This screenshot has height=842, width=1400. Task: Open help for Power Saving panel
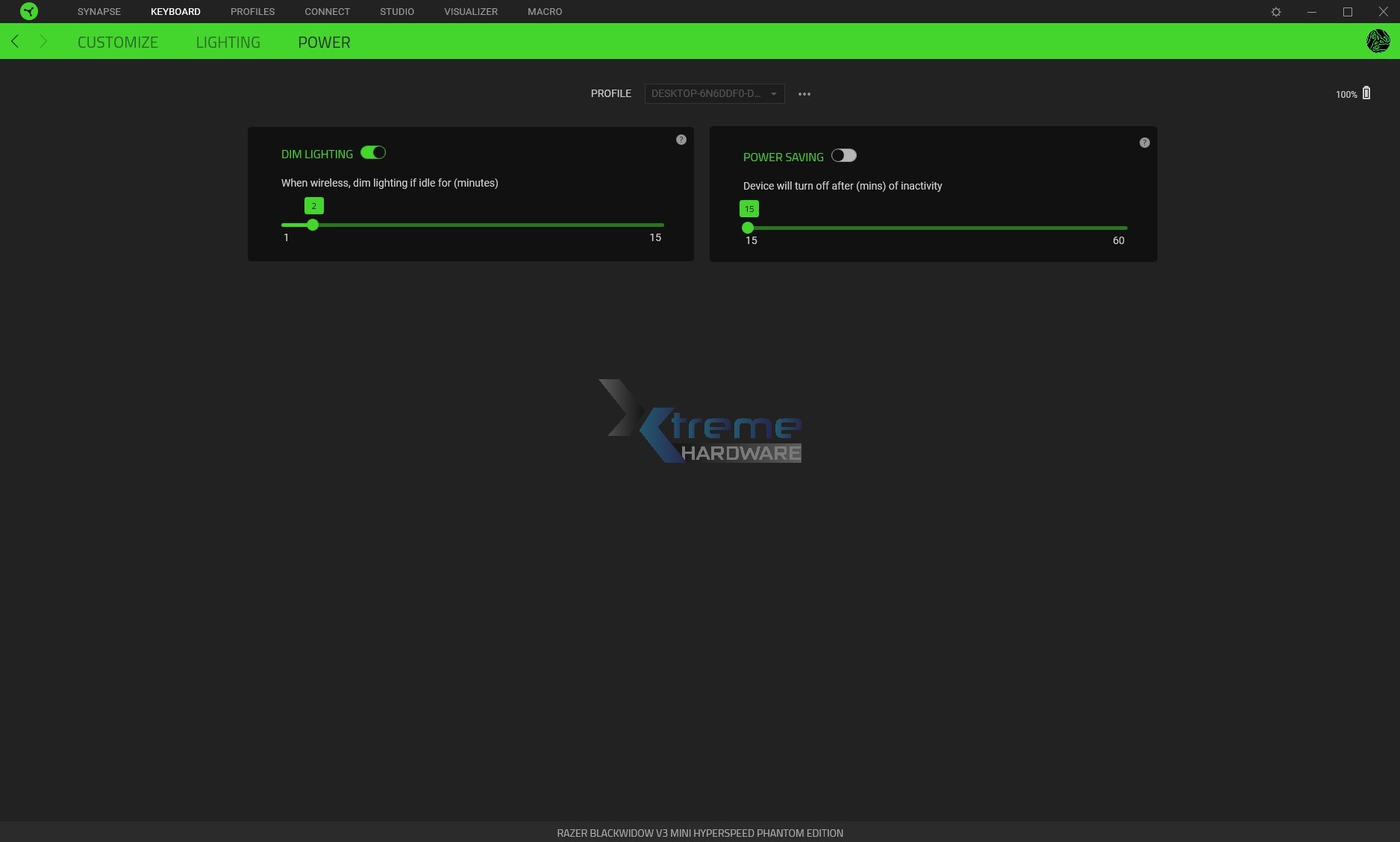tap(1145, 143)
